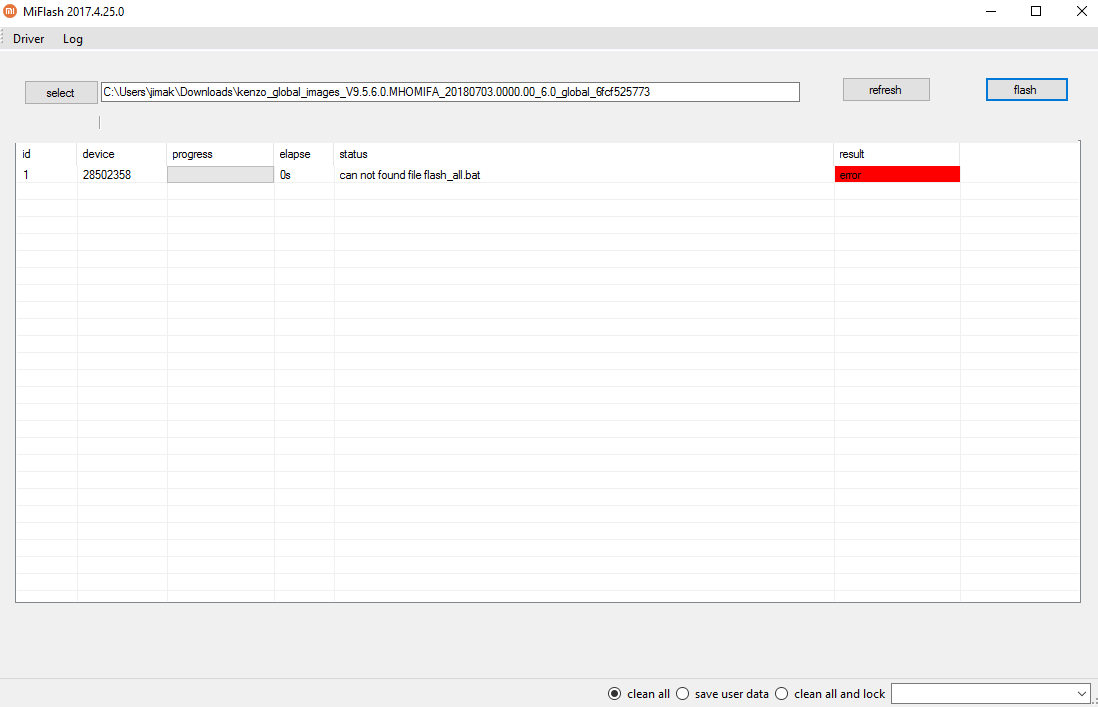The width and height of the screenshot is (1098, 707).
Task: Click the red error result cell
Action: click(x=897, y=175)
